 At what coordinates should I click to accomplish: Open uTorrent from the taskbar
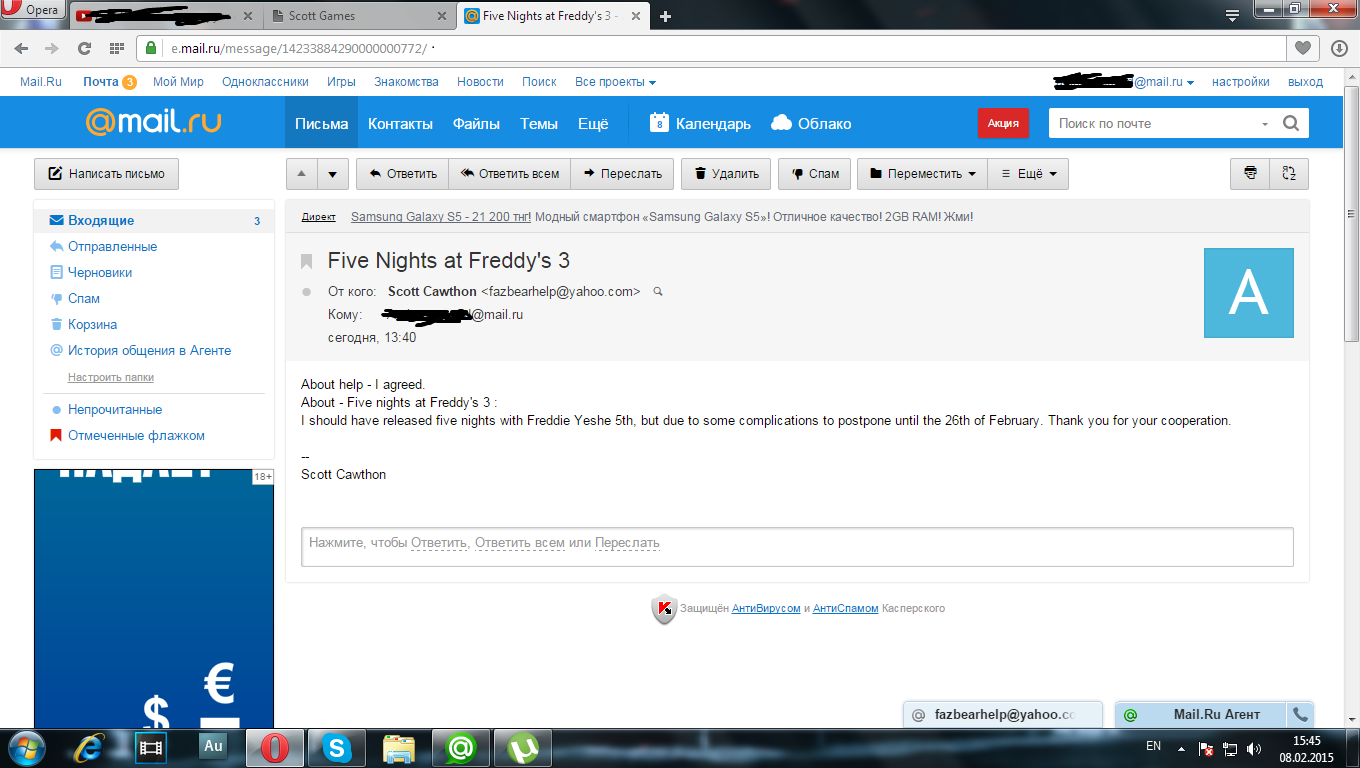pyautogui.click(x=522, y=748)
